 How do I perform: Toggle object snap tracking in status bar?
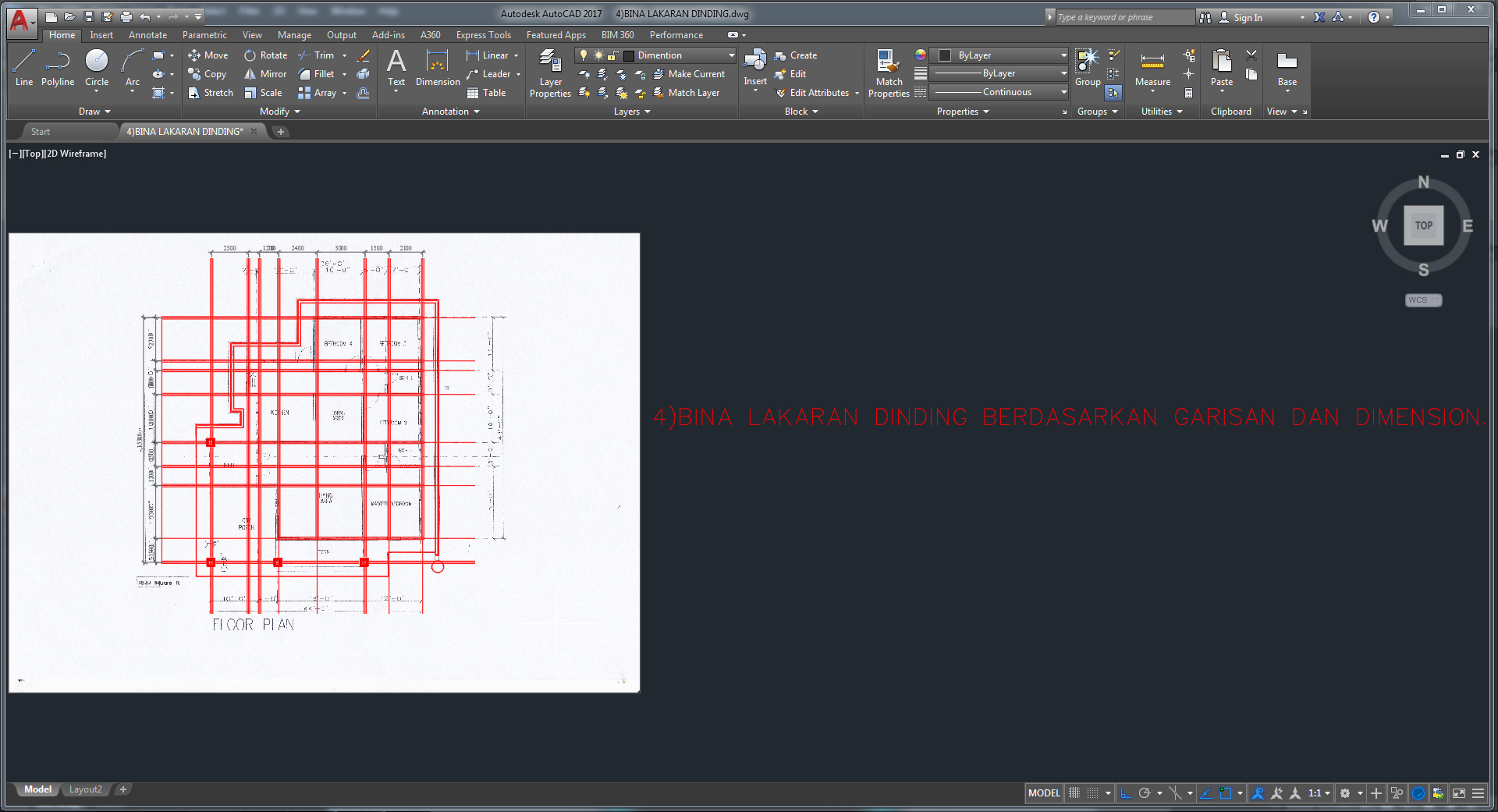point(1206,793)
